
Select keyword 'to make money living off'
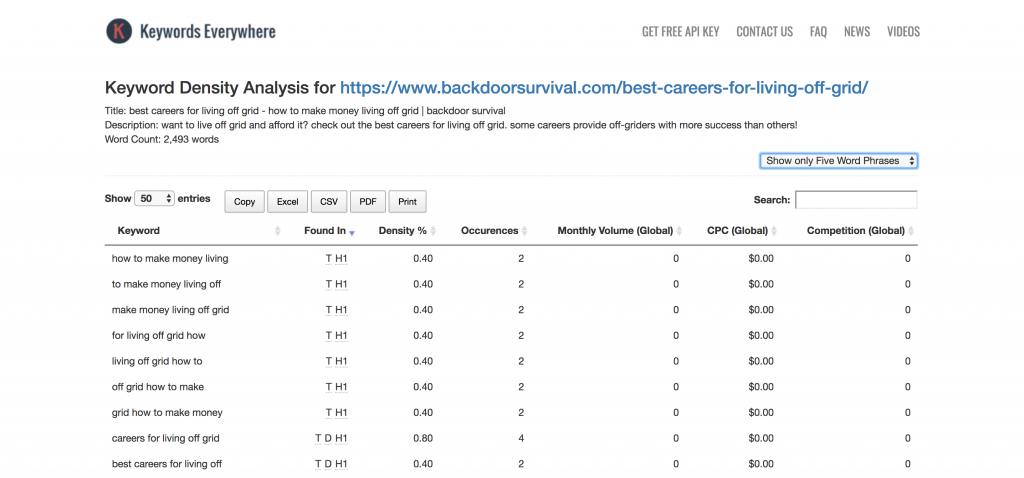[167, 284]
